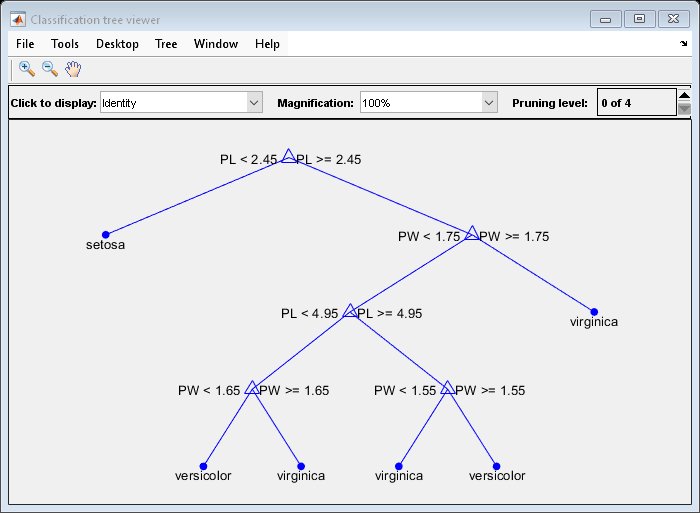Image resolution: width=700 pixels, height=513 pixels.
Task: Open the Click to display Identity dropdown
Action: pyautogui.click(x=180, y=103)
